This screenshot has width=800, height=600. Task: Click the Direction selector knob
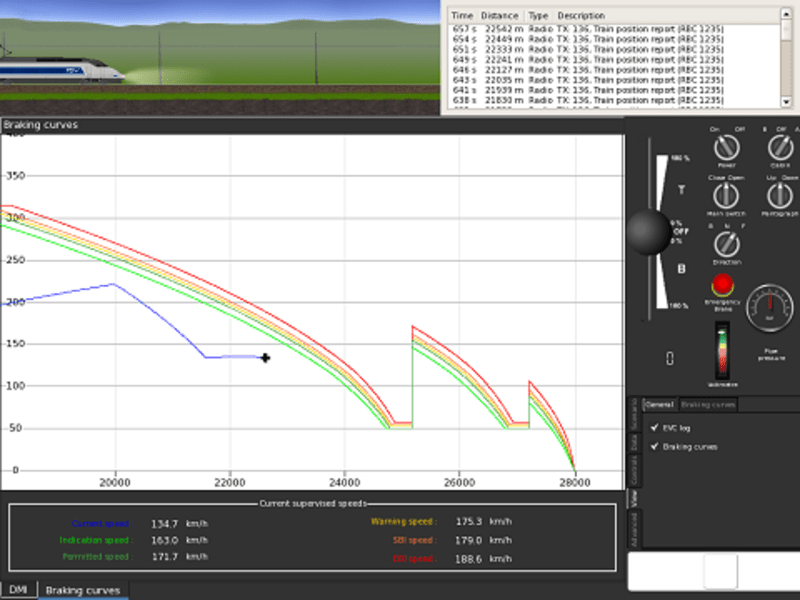(727, 243)
